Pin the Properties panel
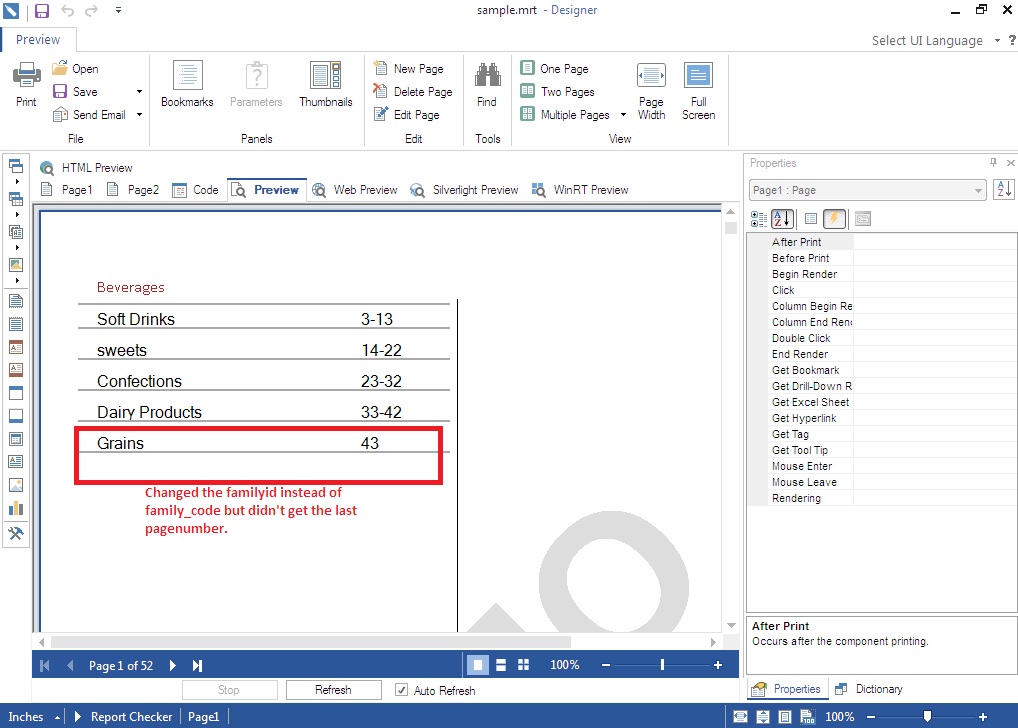1018x728 pixels. (993, 162)
